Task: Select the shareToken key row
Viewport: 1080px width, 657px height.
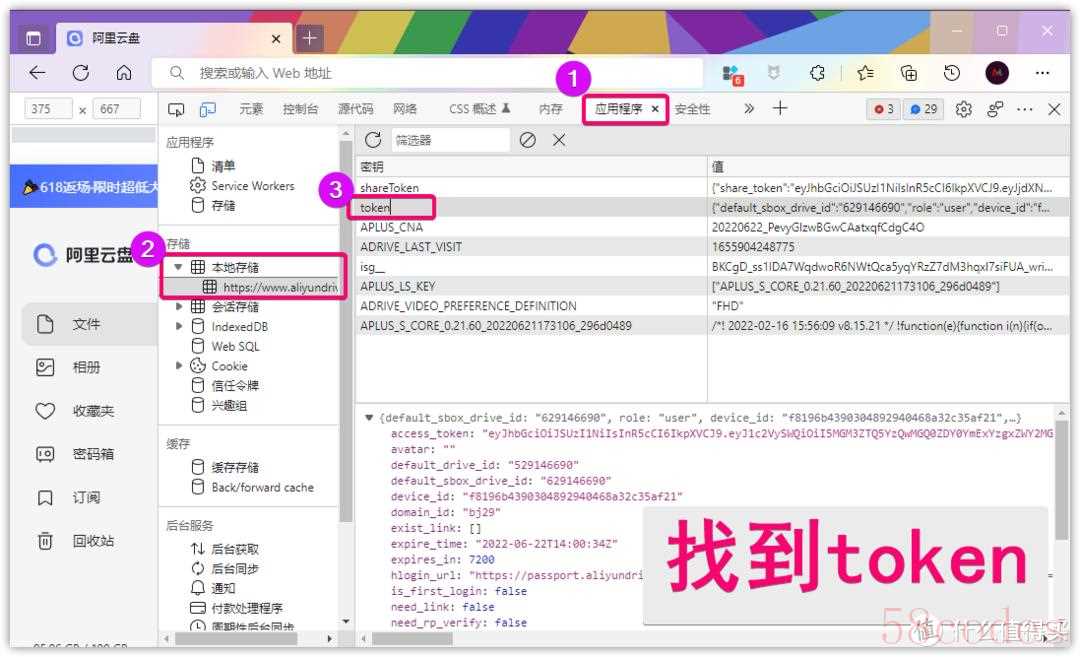Action: pyautogui.click(x=713, y=187)
